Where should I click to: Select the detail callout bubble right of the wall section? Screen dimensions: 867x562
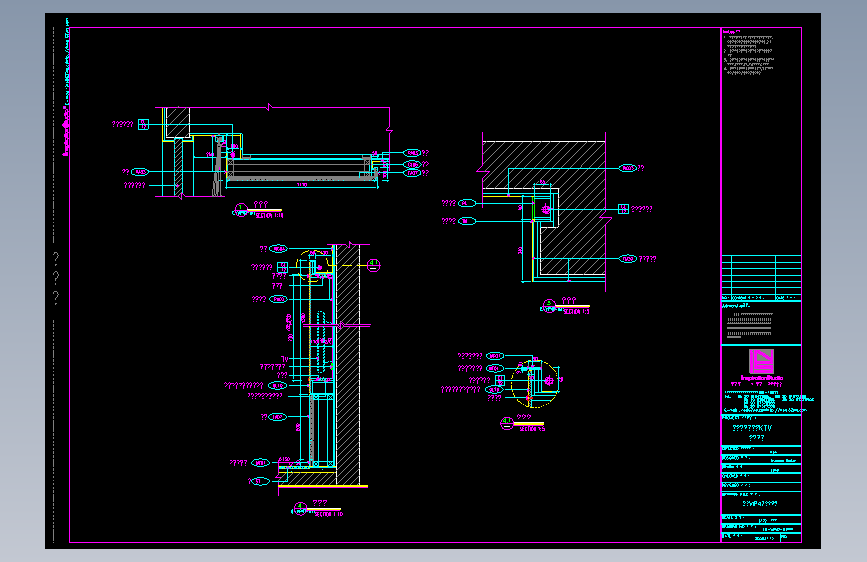[x=374, y=265]
